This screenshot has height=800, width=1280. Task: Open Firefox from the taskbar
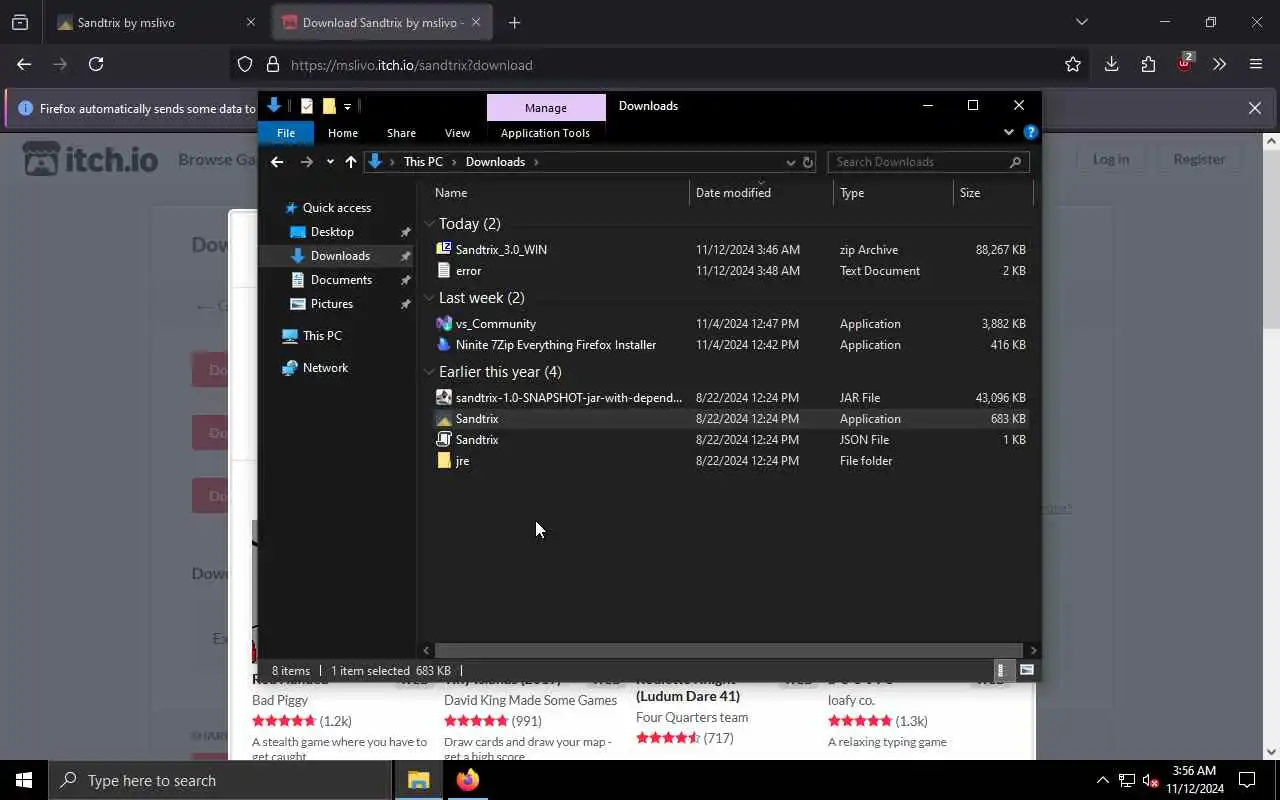point(467,780)
